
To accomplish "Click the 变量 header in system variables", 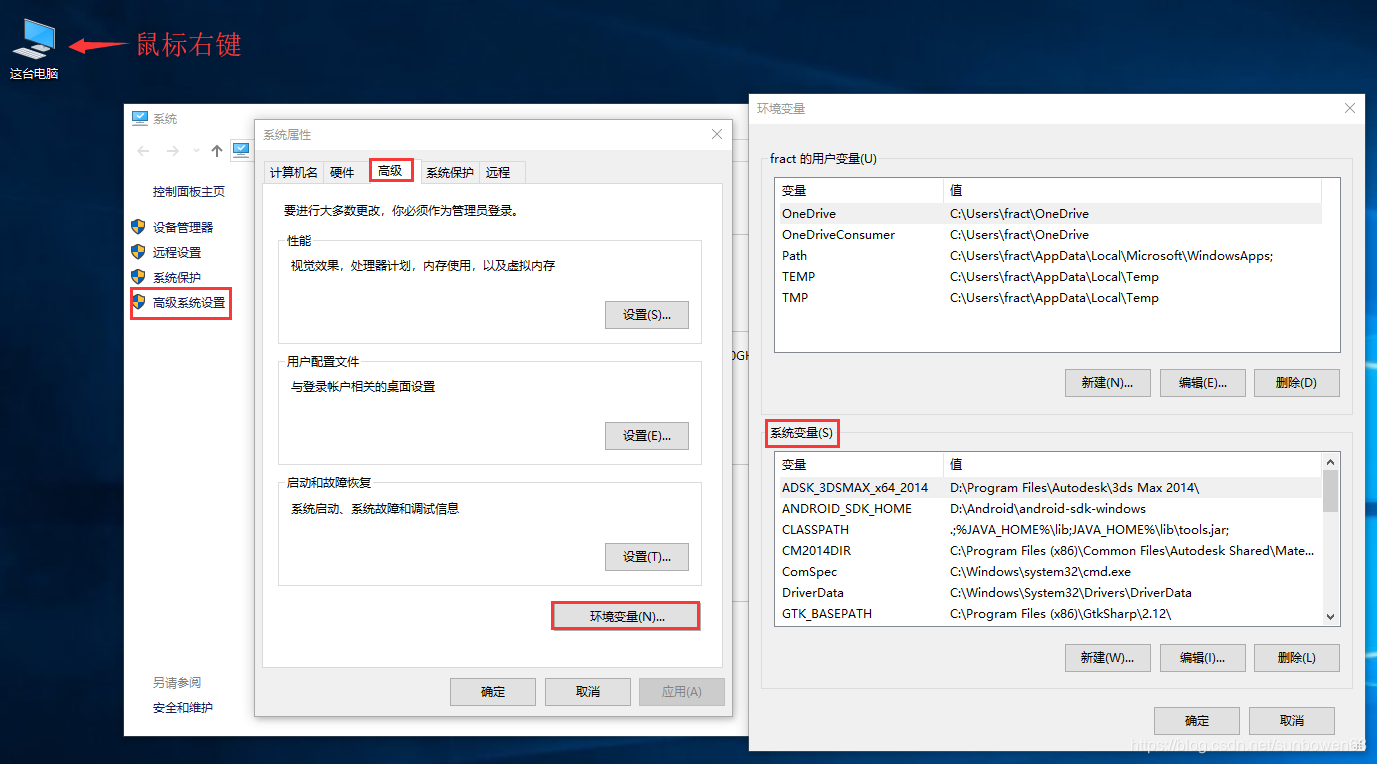I will (859, 464).
